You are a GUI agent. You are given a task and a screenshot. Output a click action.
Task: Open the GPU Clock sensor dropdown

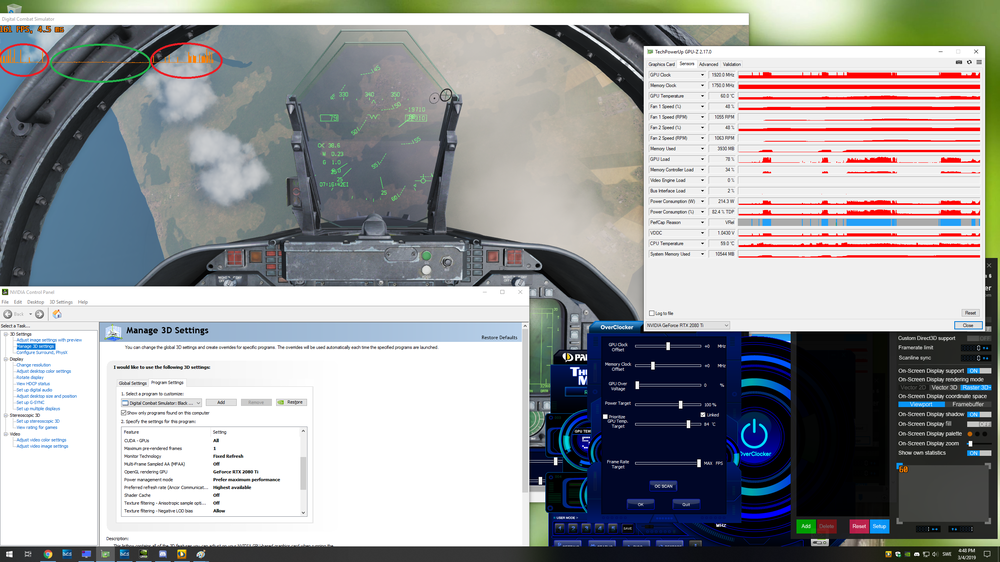point(702,75)
